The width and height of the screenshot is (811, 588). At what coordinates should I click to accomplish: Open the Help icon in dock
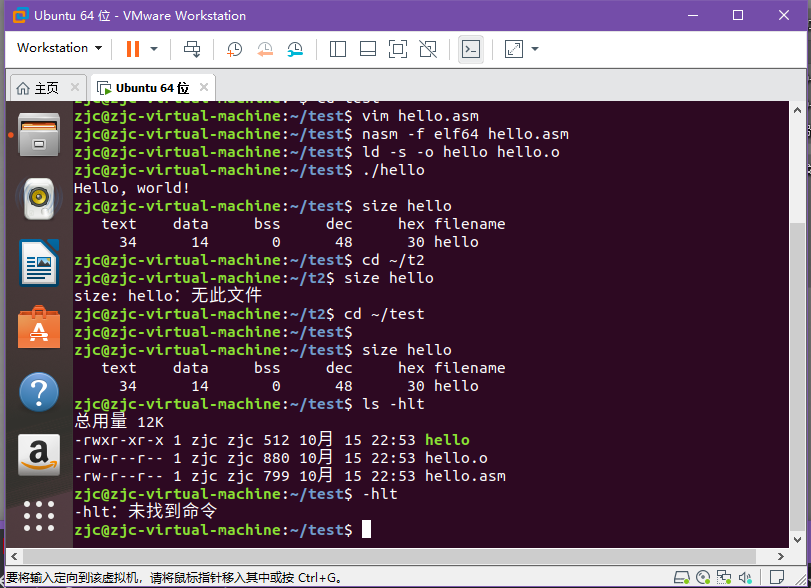click(x=39, y=392)
